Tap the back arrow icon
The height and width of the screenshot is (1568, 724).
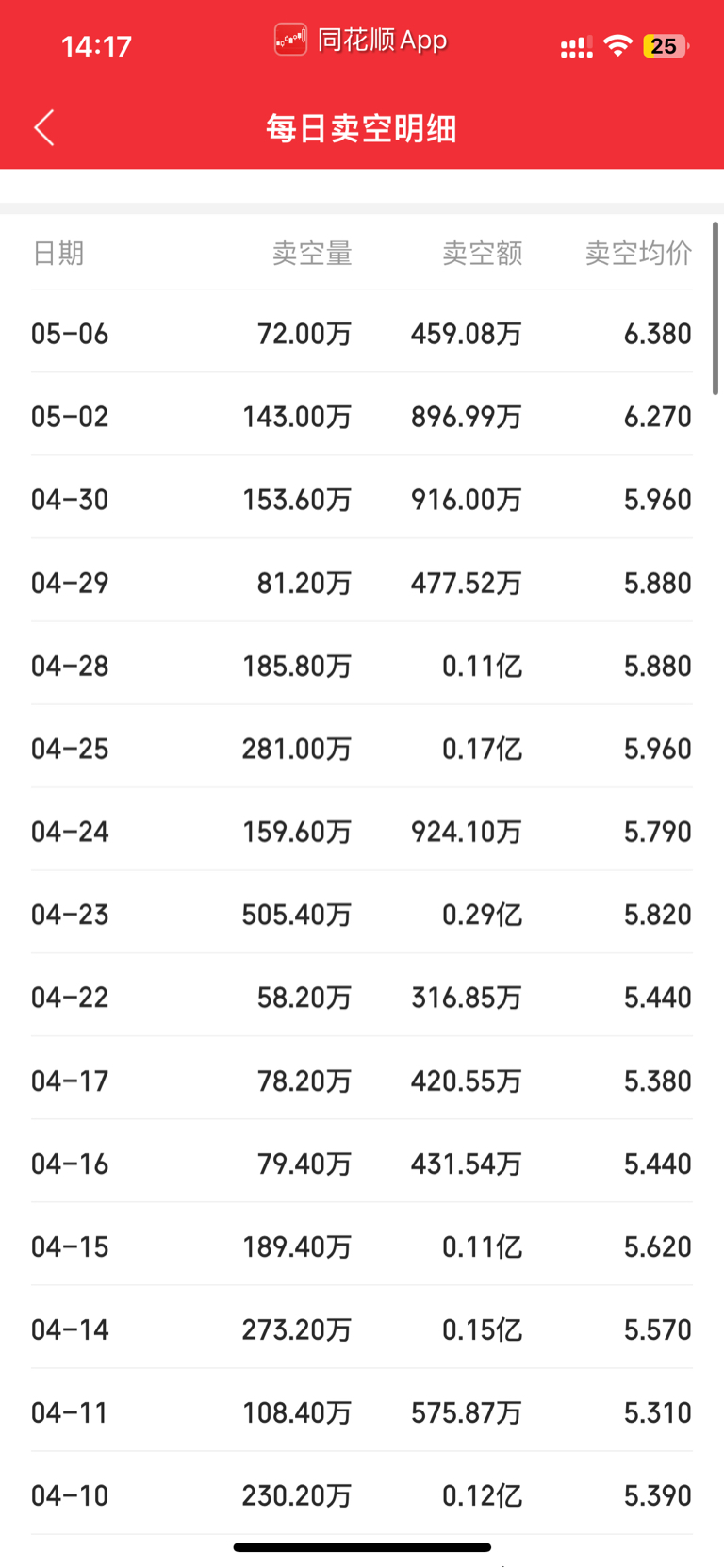point(44,127)
